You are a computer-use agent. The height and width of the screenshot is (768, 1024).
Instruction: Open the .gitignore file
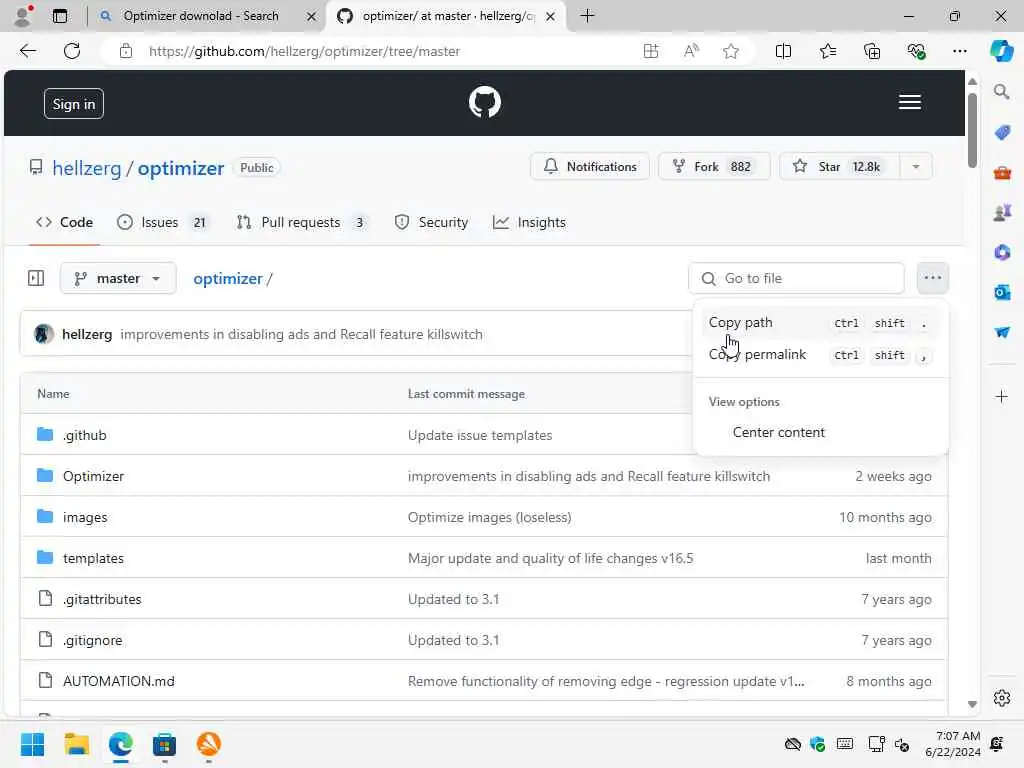(93, 641)
